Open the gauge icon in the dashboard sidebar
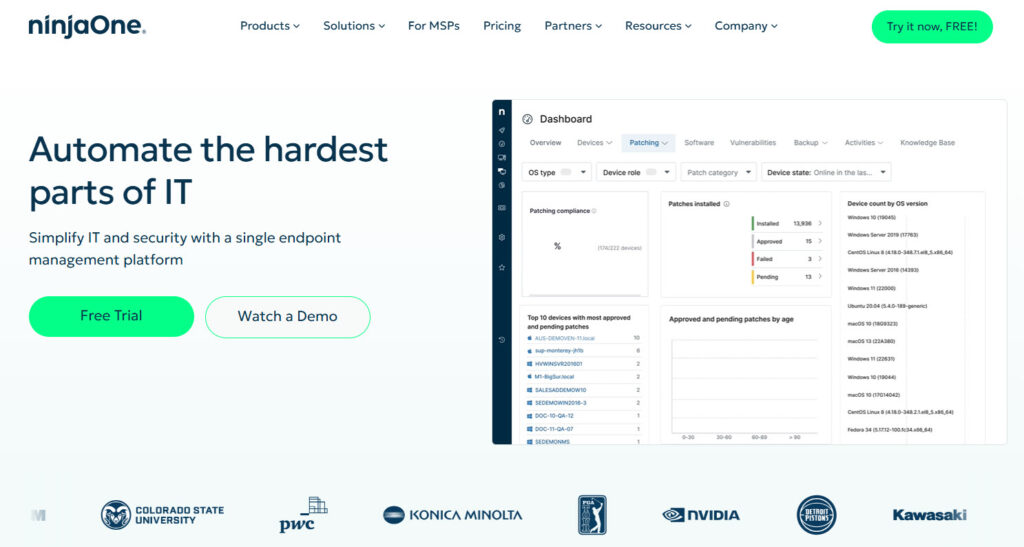The height and width of the screenshot is (547, 1024). (x=502, y=144)
